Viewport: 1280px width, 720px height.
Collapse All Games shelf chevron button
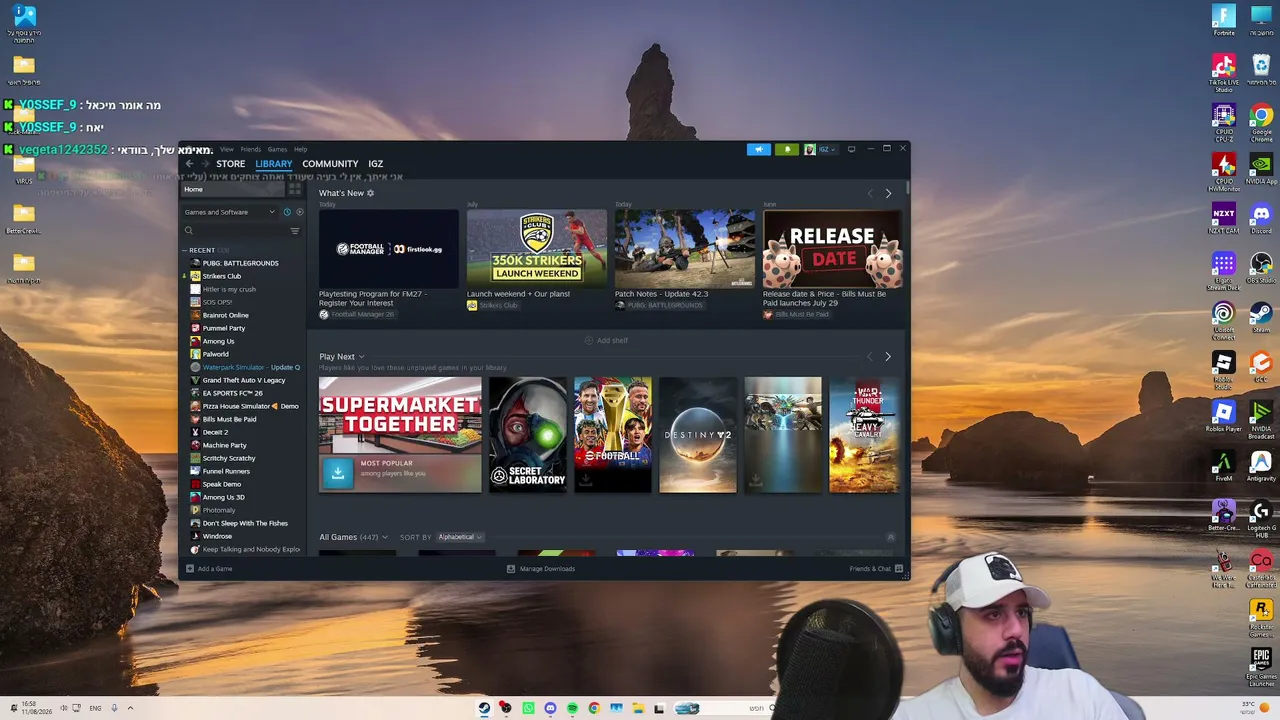tap(891, 537)
